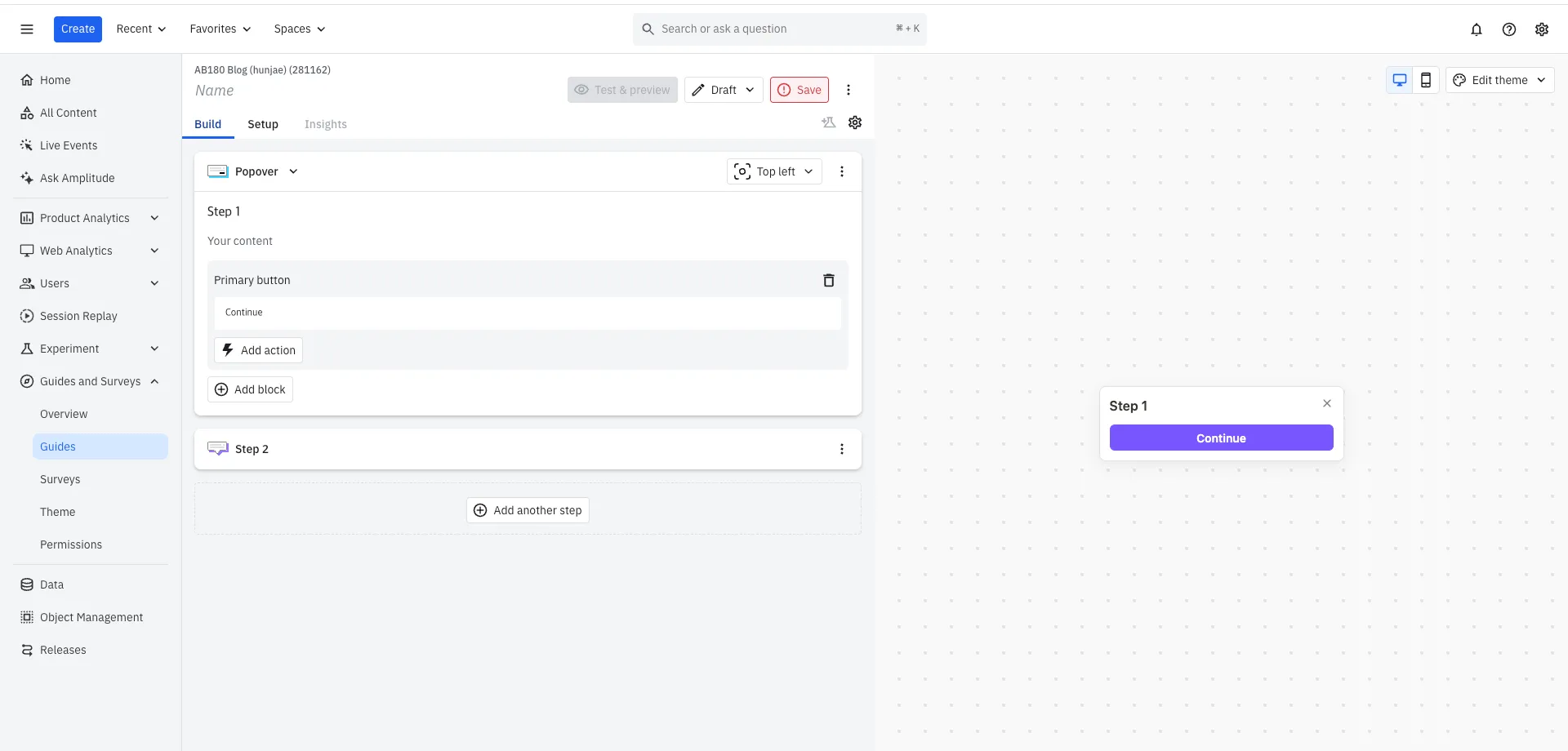Image resolution: width=1568 pixels, height=751 pixels.
Task: Click the Home icon in sidebar
Action: point(27,80)
